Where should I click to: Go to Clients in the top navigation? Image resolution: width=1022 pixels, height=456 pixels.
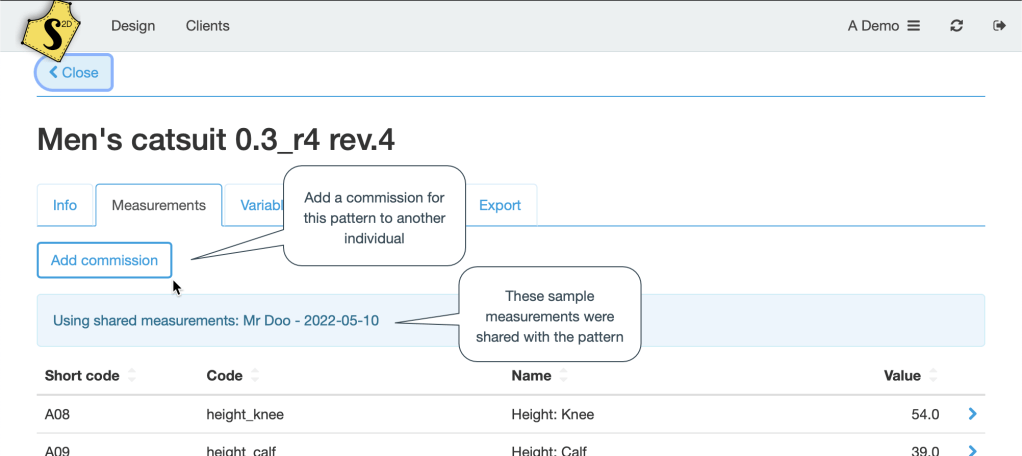point(207,26)
